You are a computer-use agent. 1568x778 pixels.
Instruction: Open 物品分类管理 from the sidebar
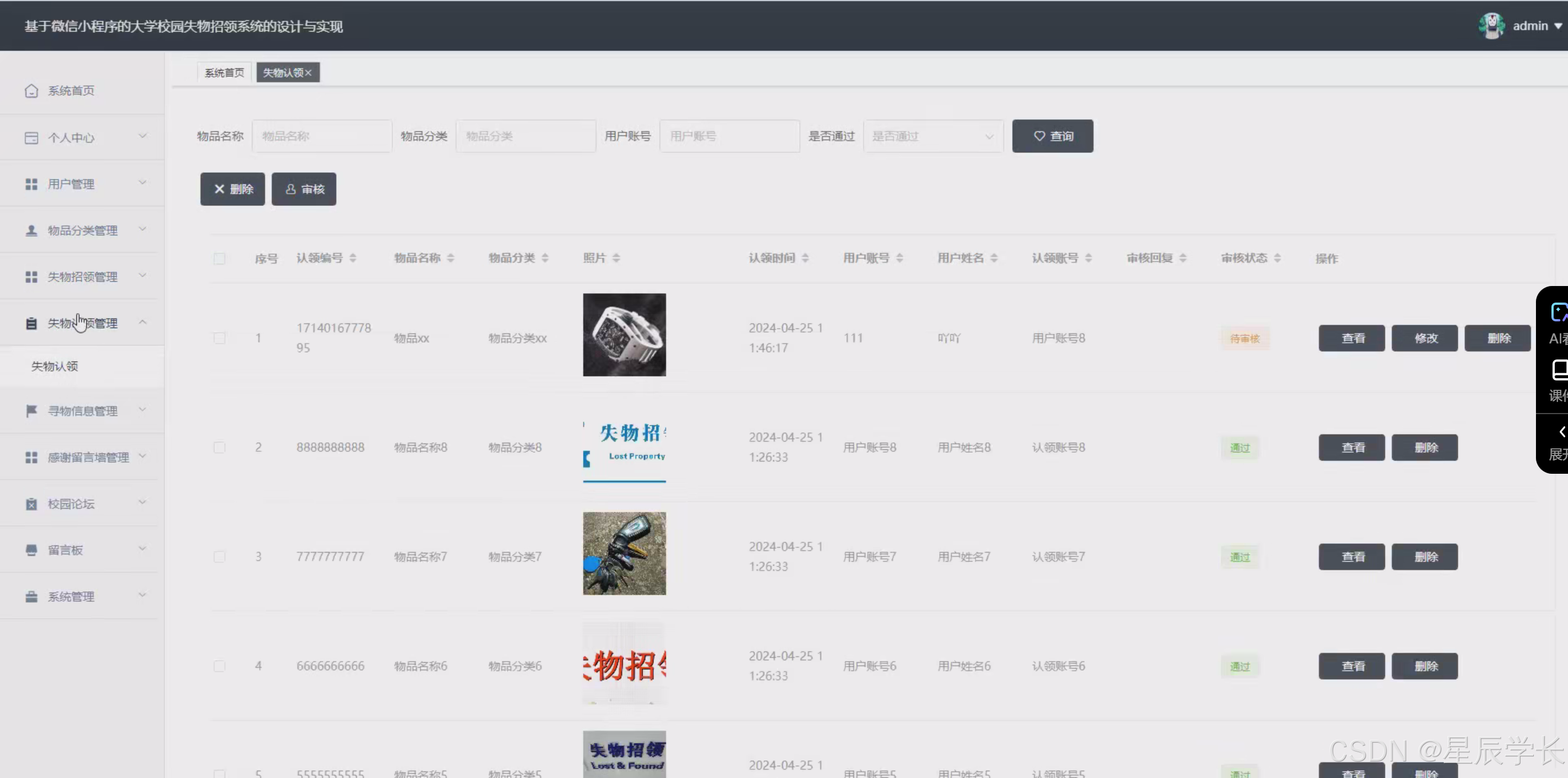[82, 230]
